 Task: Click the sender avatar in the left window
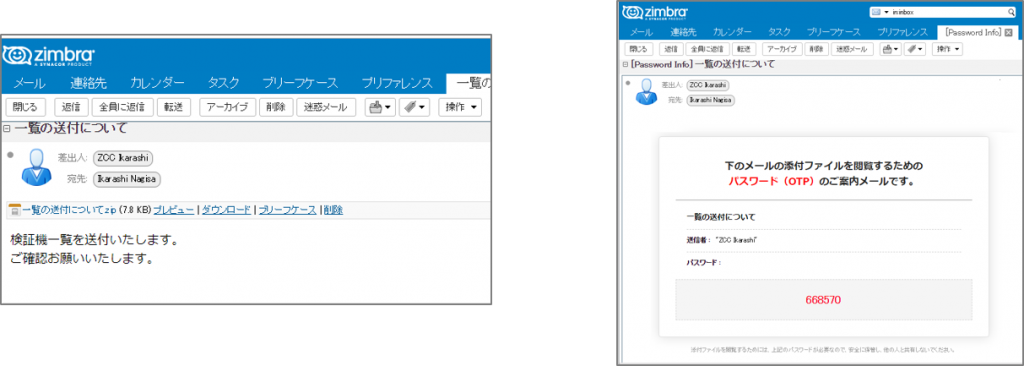click(36, 168)
